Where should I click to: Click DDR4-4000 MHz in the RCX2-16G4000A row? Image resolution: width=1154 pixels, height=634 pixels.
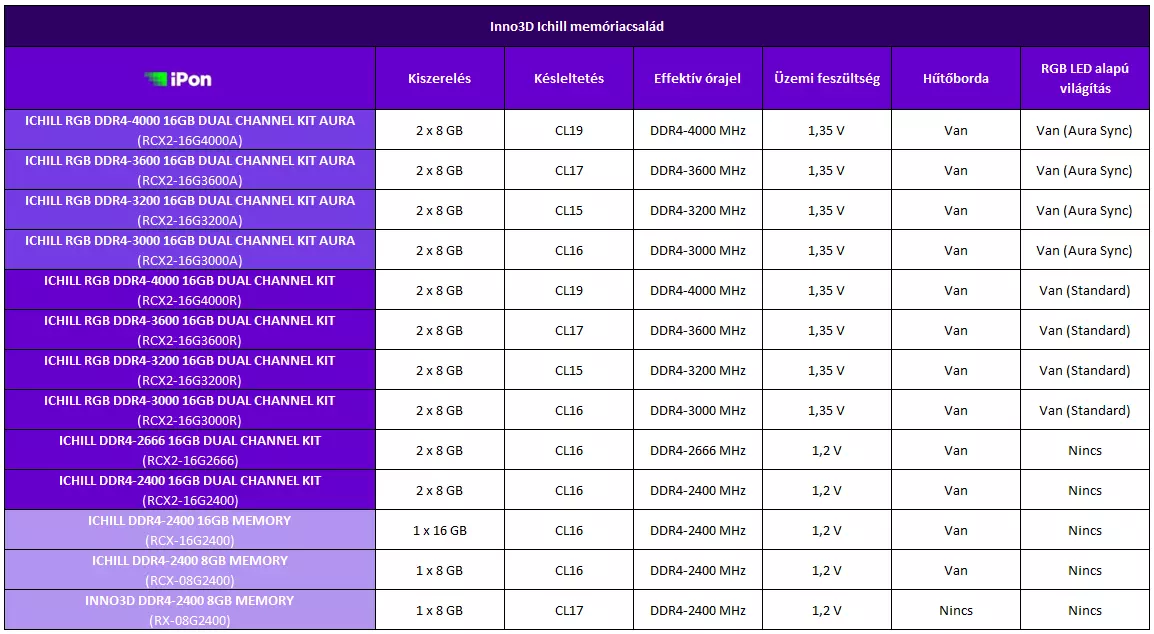(x=698, y=130)
